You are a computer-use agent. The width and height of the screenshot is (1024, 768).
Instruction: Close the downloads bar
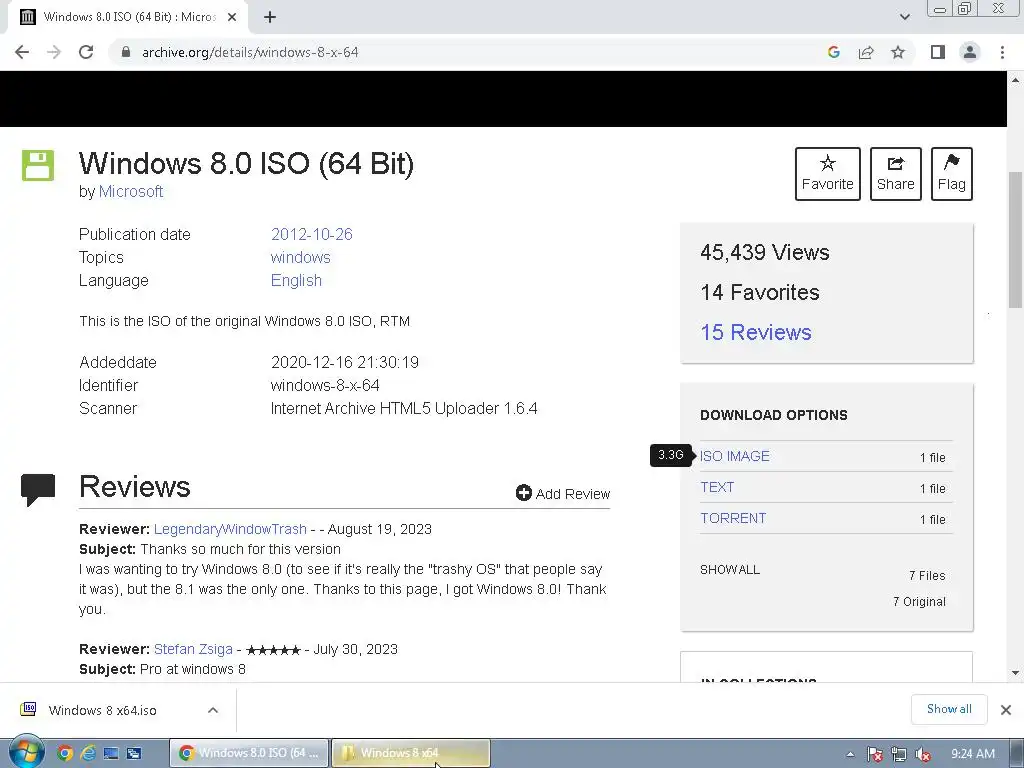(x=1006, y=710)
